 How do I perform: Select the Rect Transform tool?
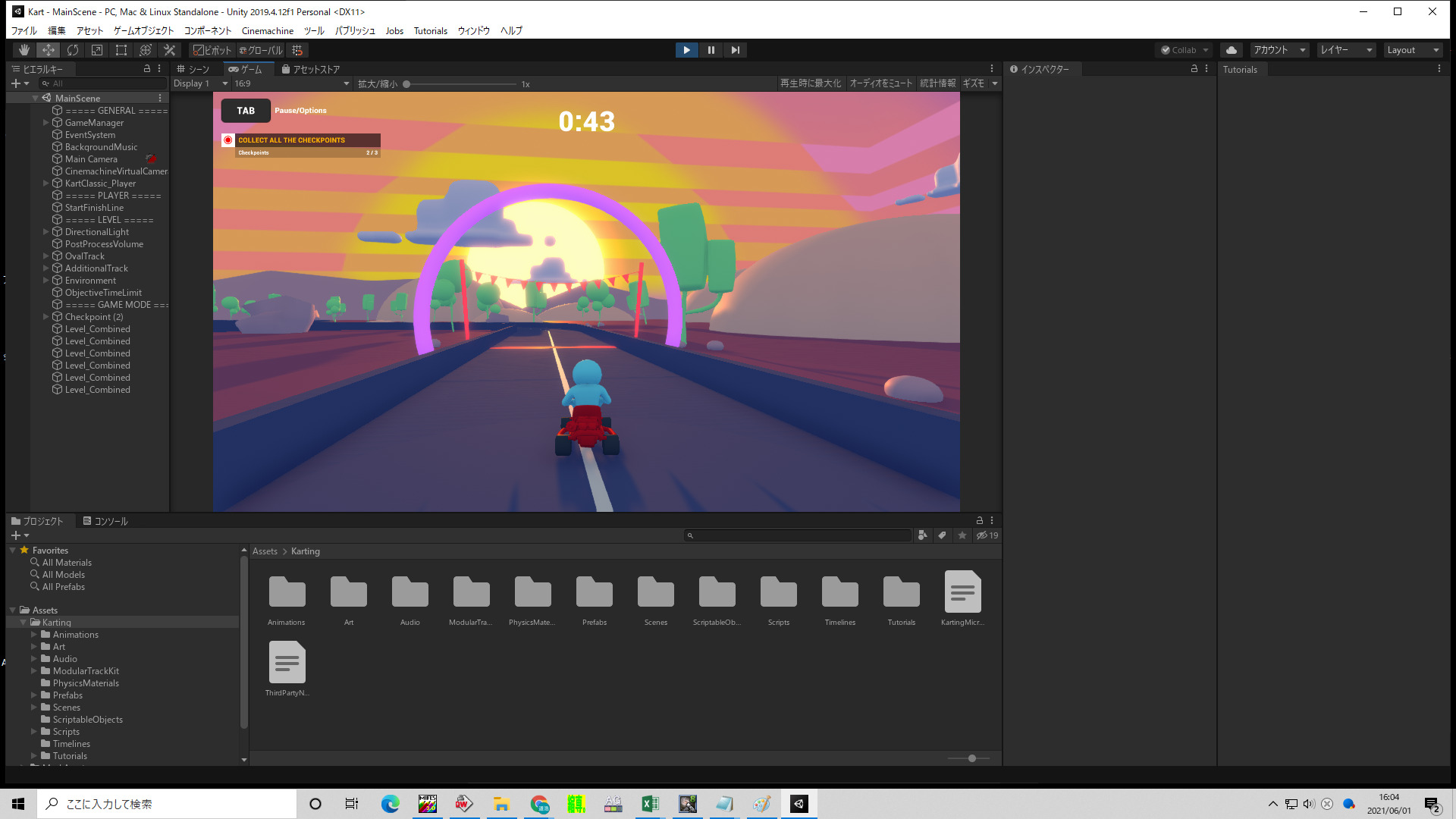point(121,50)
